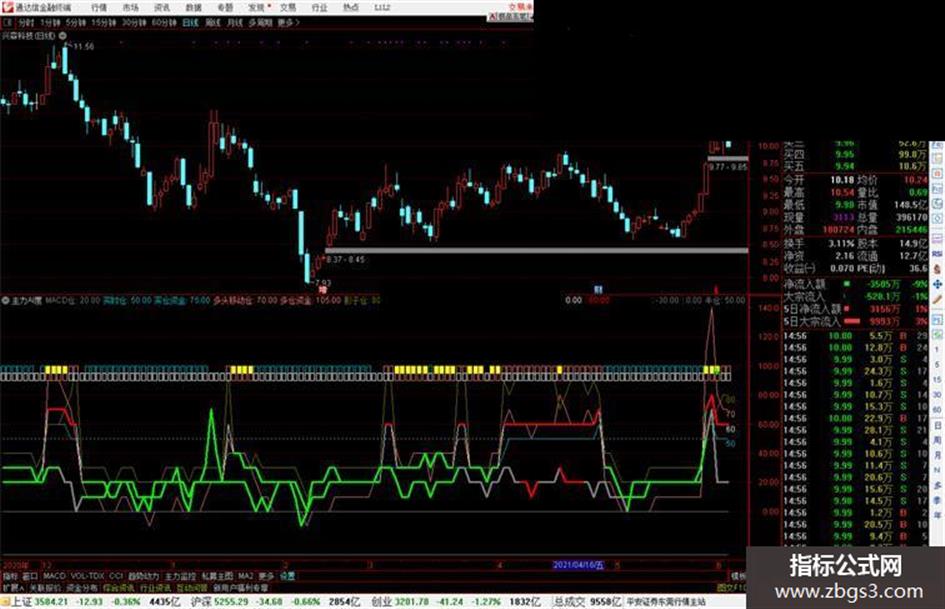Open the 行情 menu

pyautogui.click(x=99, y=7)
